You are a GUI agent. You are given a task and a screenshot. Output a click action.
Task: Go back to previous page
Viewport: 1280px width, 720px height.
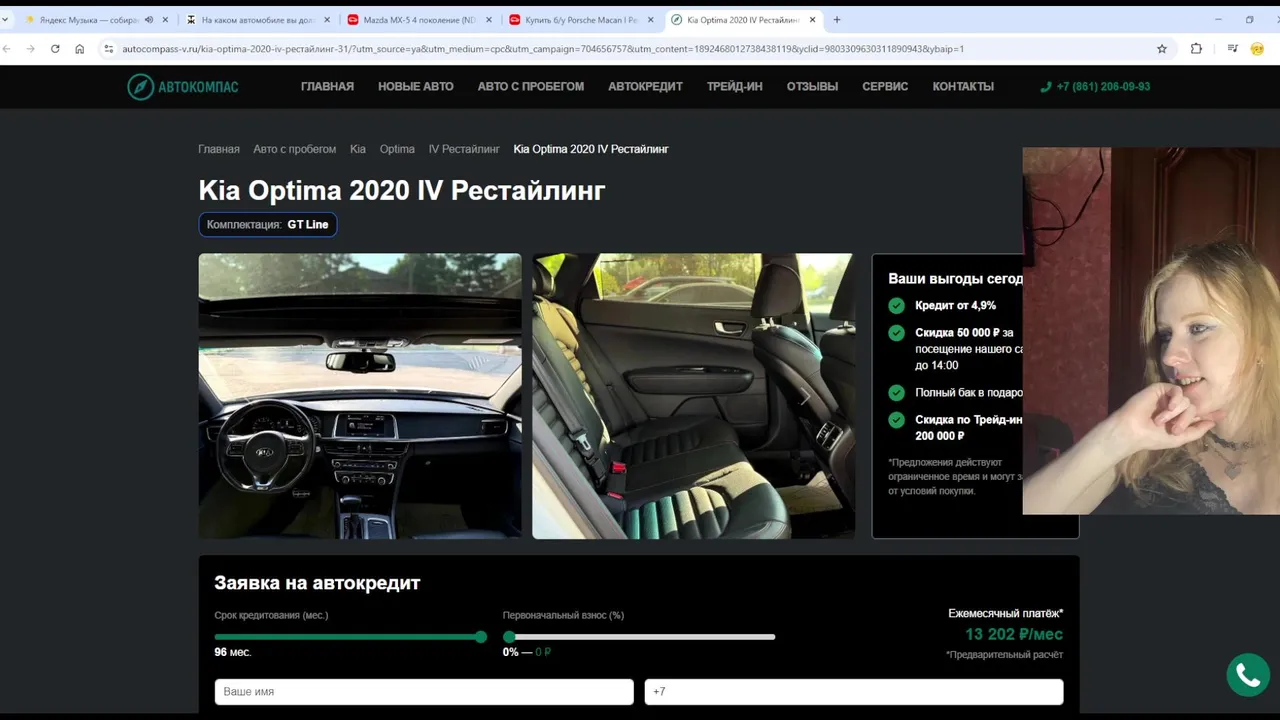pos(7,48)
